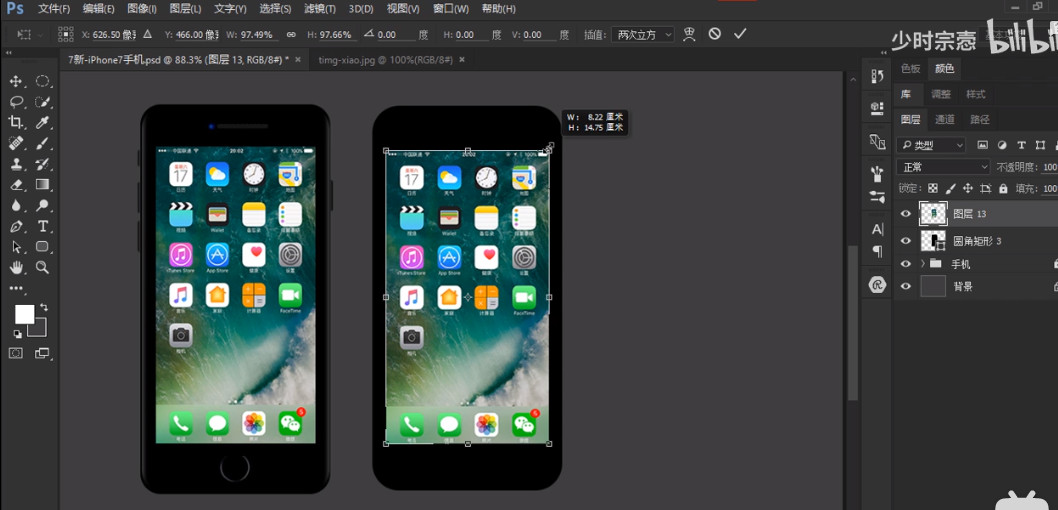This screenshot has height=510, width=1058.
Task: Reset default foreground and background colors
Action: click(17, 334)
